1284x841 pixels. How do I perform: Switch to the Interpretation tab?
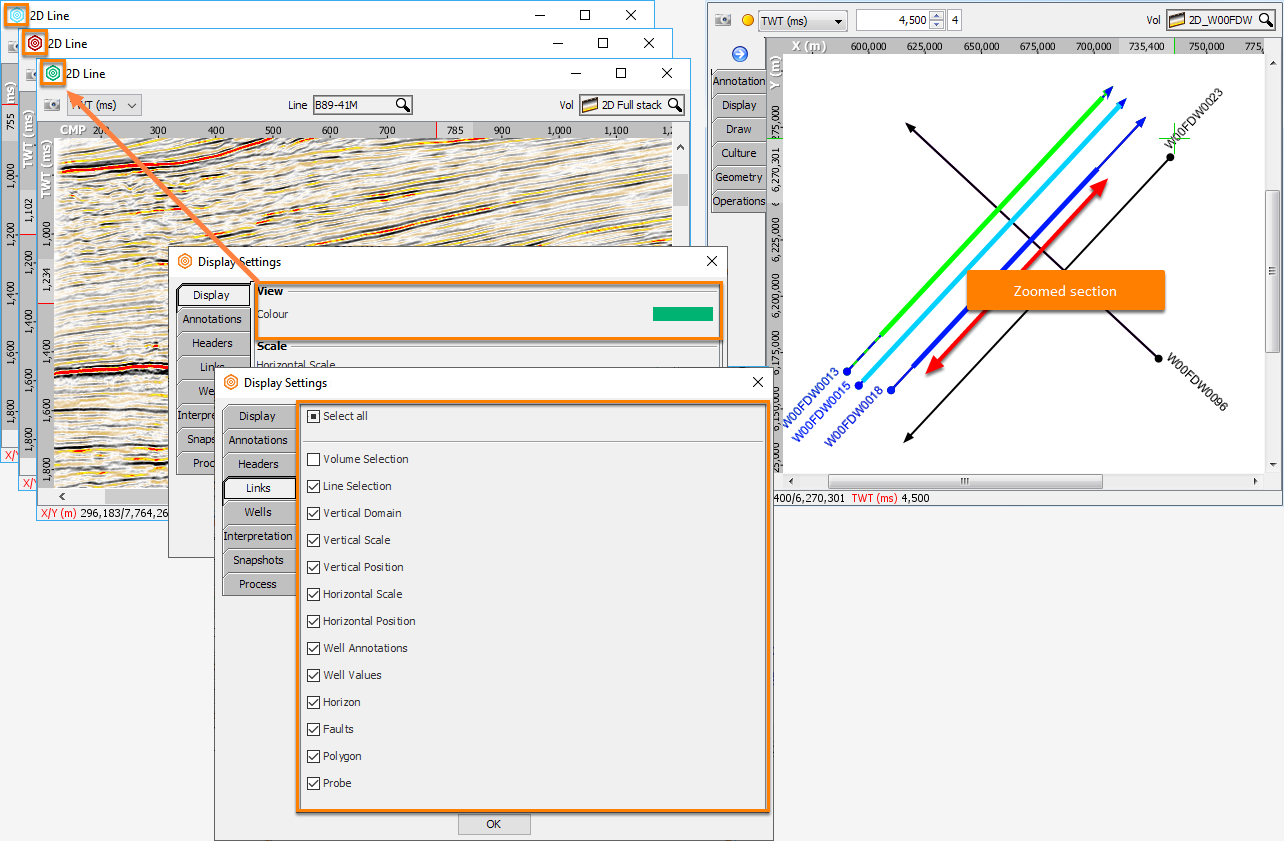coord(258,536)
